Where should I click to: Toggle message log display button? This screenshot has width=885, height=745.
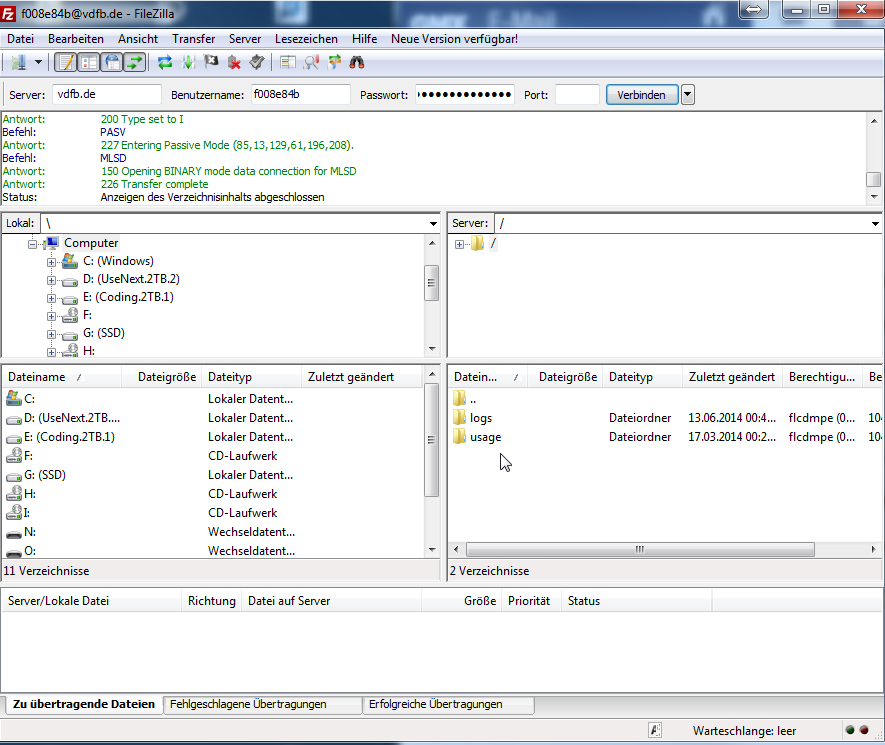[65, 62]
